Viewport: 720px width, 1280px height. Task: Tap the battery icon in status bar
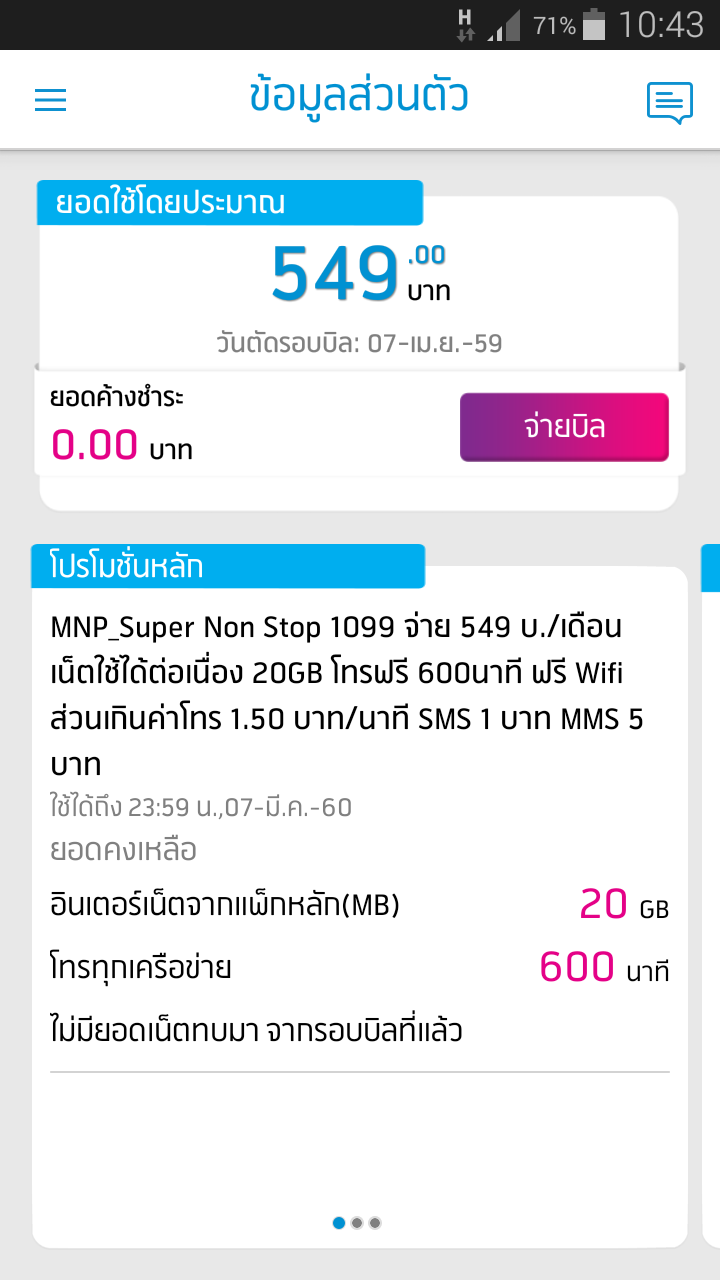click(x=594, y=24)
